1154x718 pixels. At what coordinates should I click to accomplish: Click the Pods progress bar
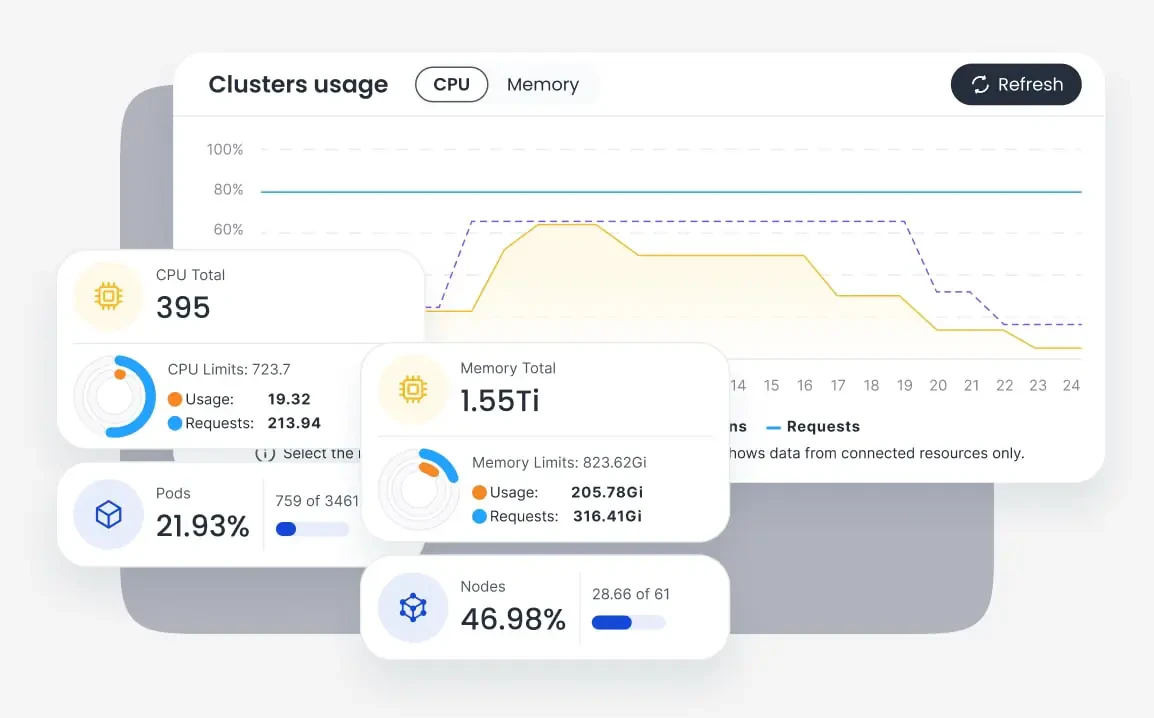(x=311, y=529)
